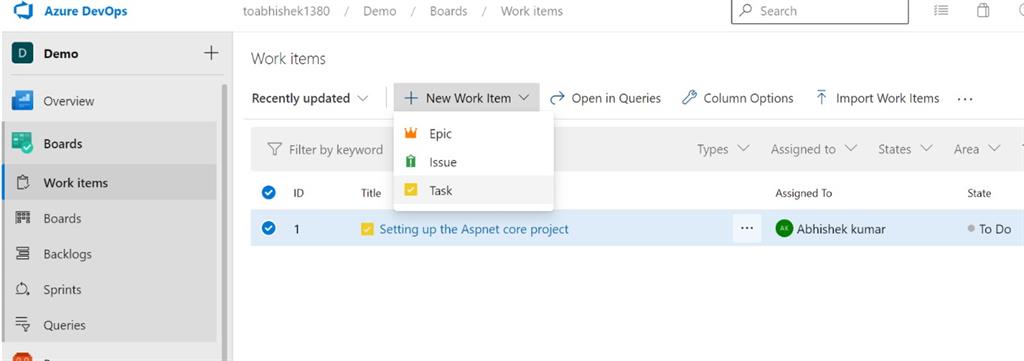Open the Demo project tile icon
Viewport: 1024px width, 361px height.
pyautogui.click(x=22, y=54)
